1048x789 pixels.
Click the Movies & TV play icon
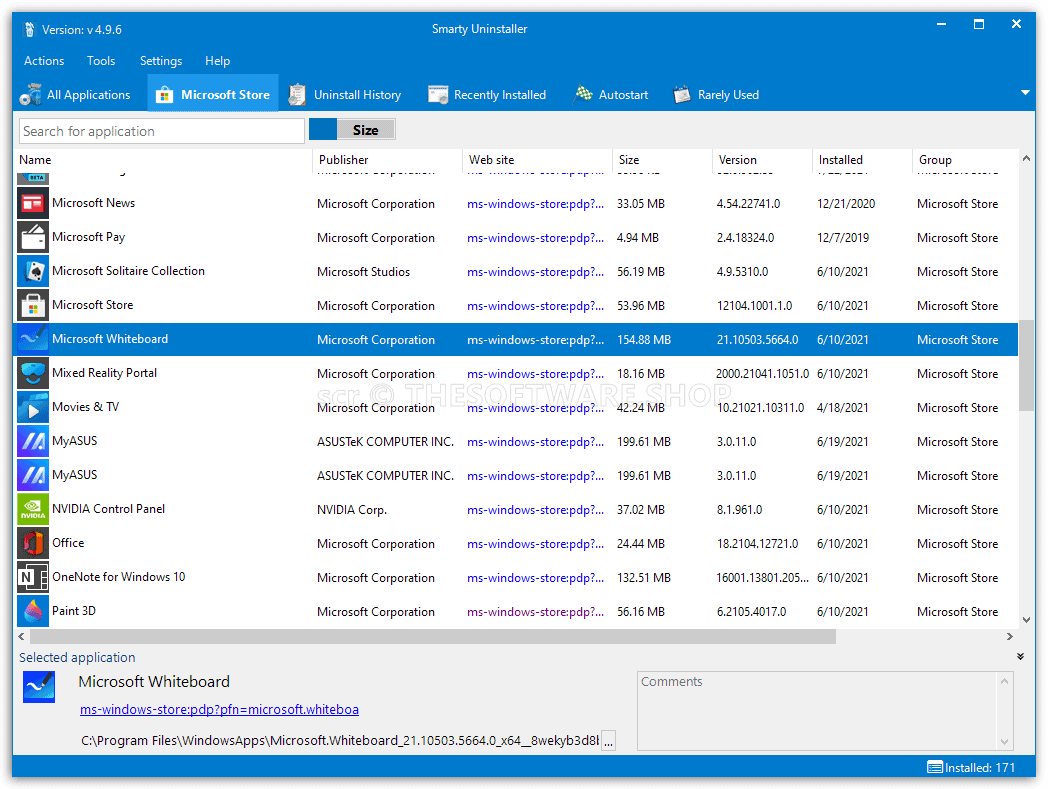click(x=33, y=407)
